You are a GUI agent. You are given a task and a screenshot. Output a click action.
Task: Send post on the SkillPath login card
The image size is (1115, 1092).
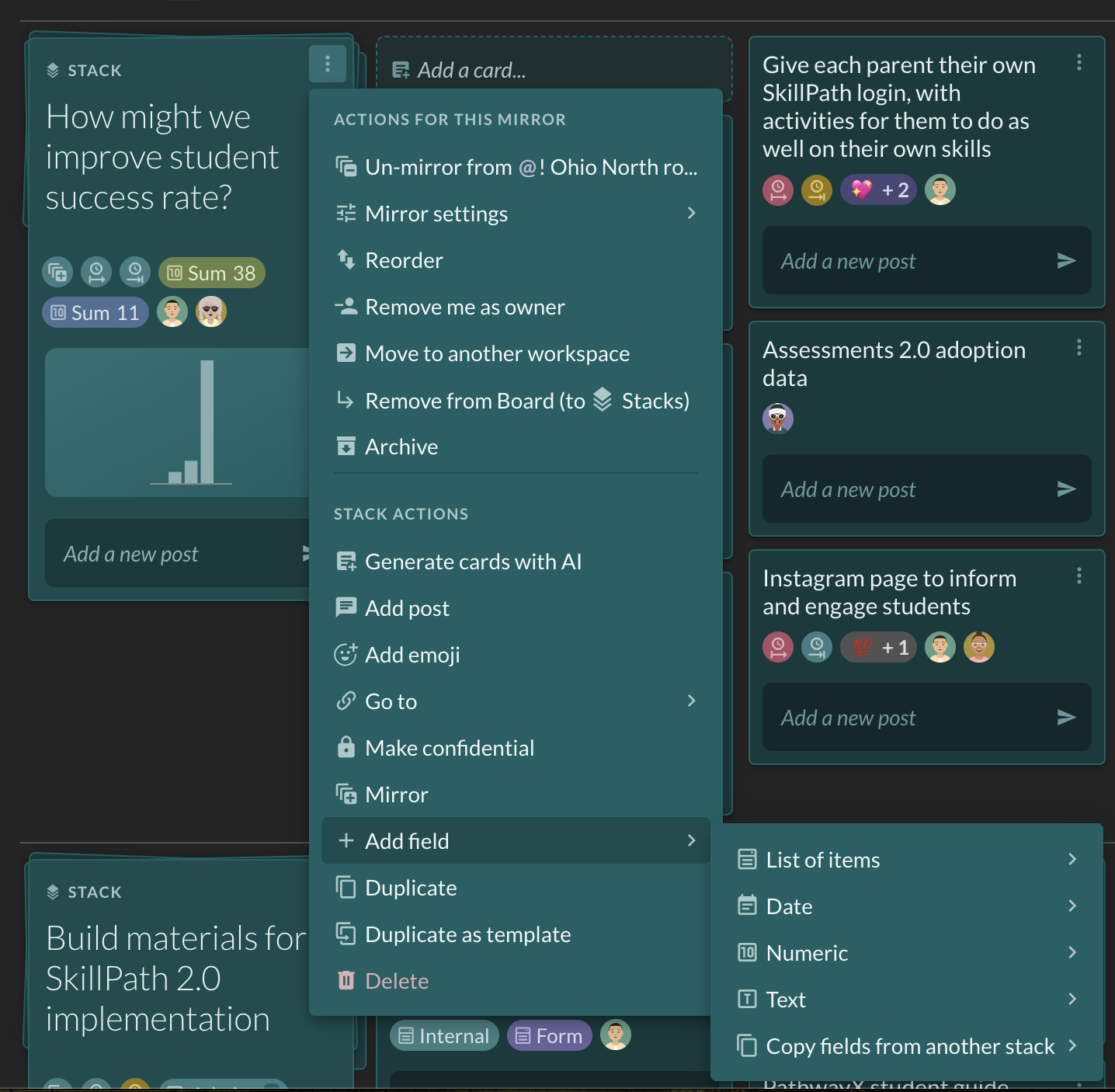(1066, 261)
